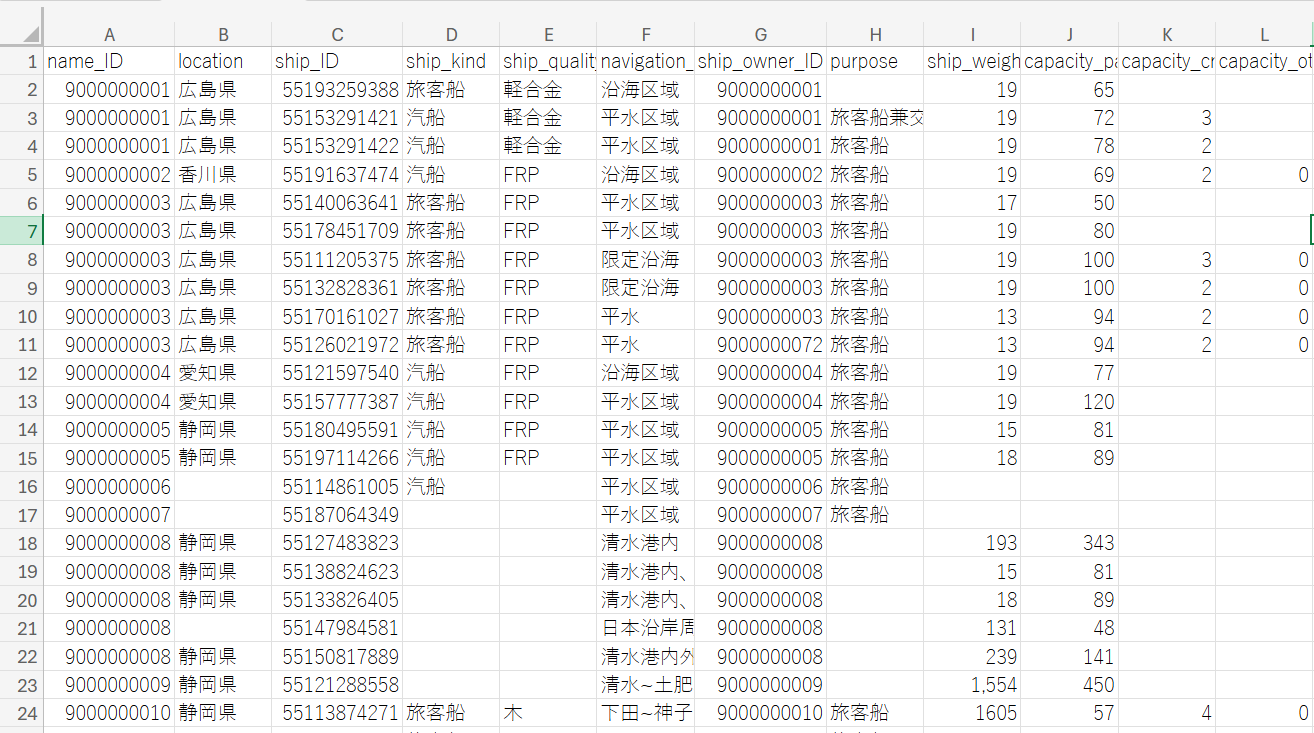Select row 7 header
Screen dimensions: 1314x733
point(22,231)
